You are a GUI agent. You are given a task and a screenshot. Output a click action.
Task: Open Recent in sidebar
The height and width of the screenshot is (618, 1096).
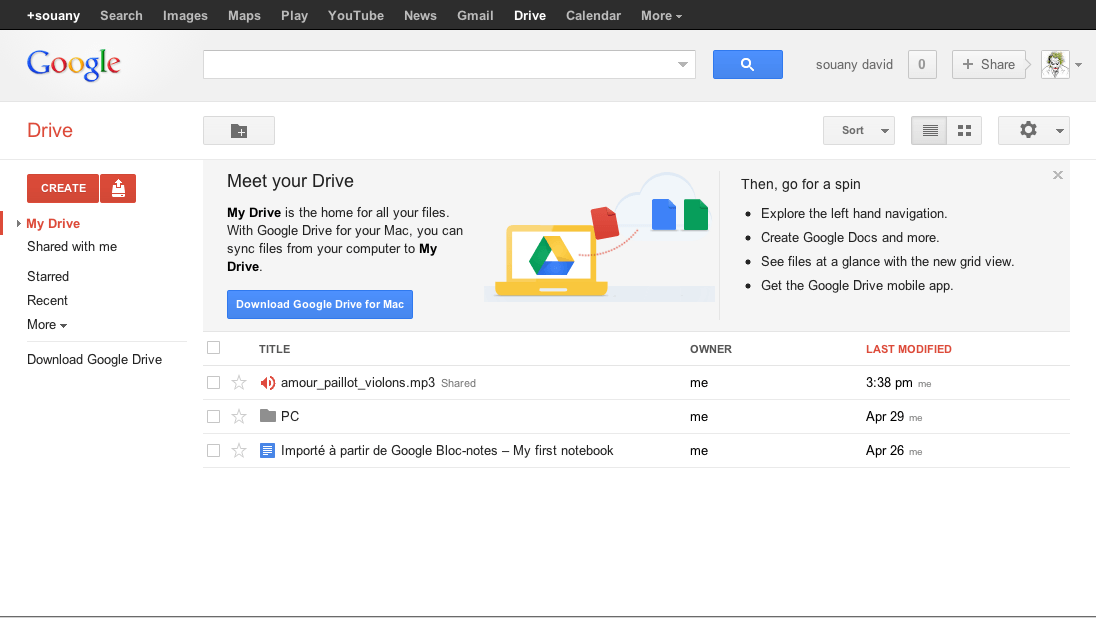(x=48, y=301)
